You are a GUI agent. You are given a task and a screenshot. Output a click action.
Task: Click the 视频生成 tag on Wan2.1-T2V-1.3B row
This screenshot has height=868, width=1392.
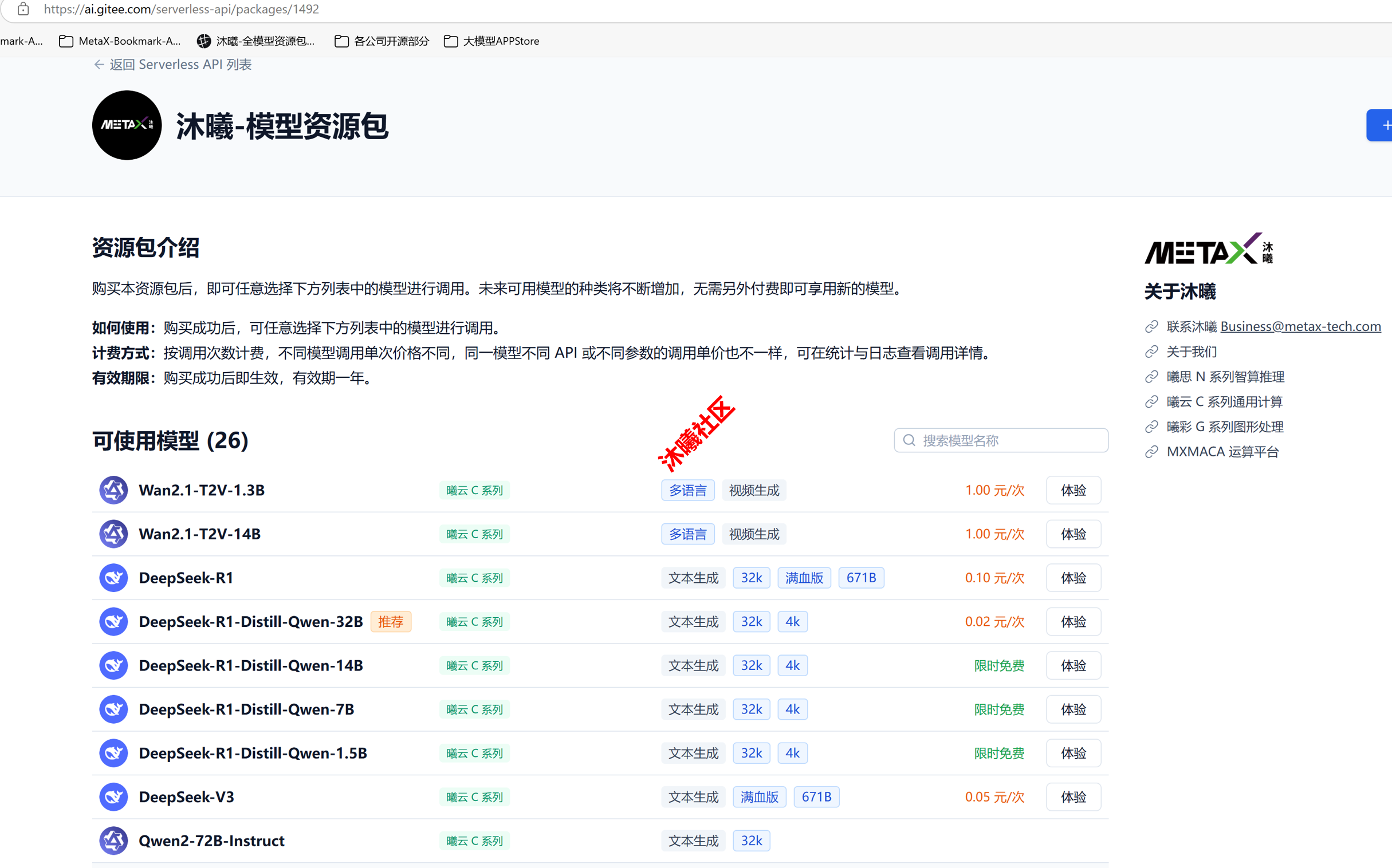coord(754,490)
